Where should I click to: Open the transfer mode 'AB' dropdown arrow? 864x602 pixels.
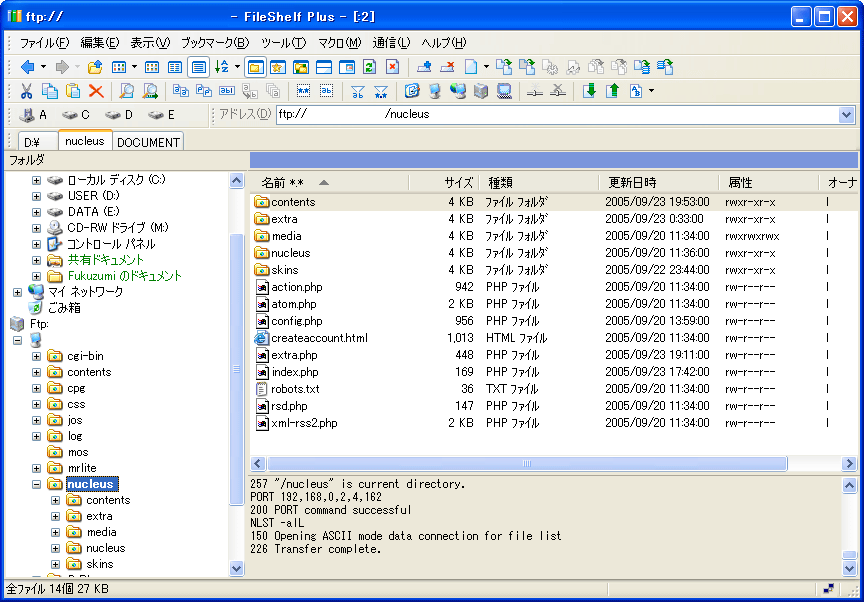pos(651,91)
